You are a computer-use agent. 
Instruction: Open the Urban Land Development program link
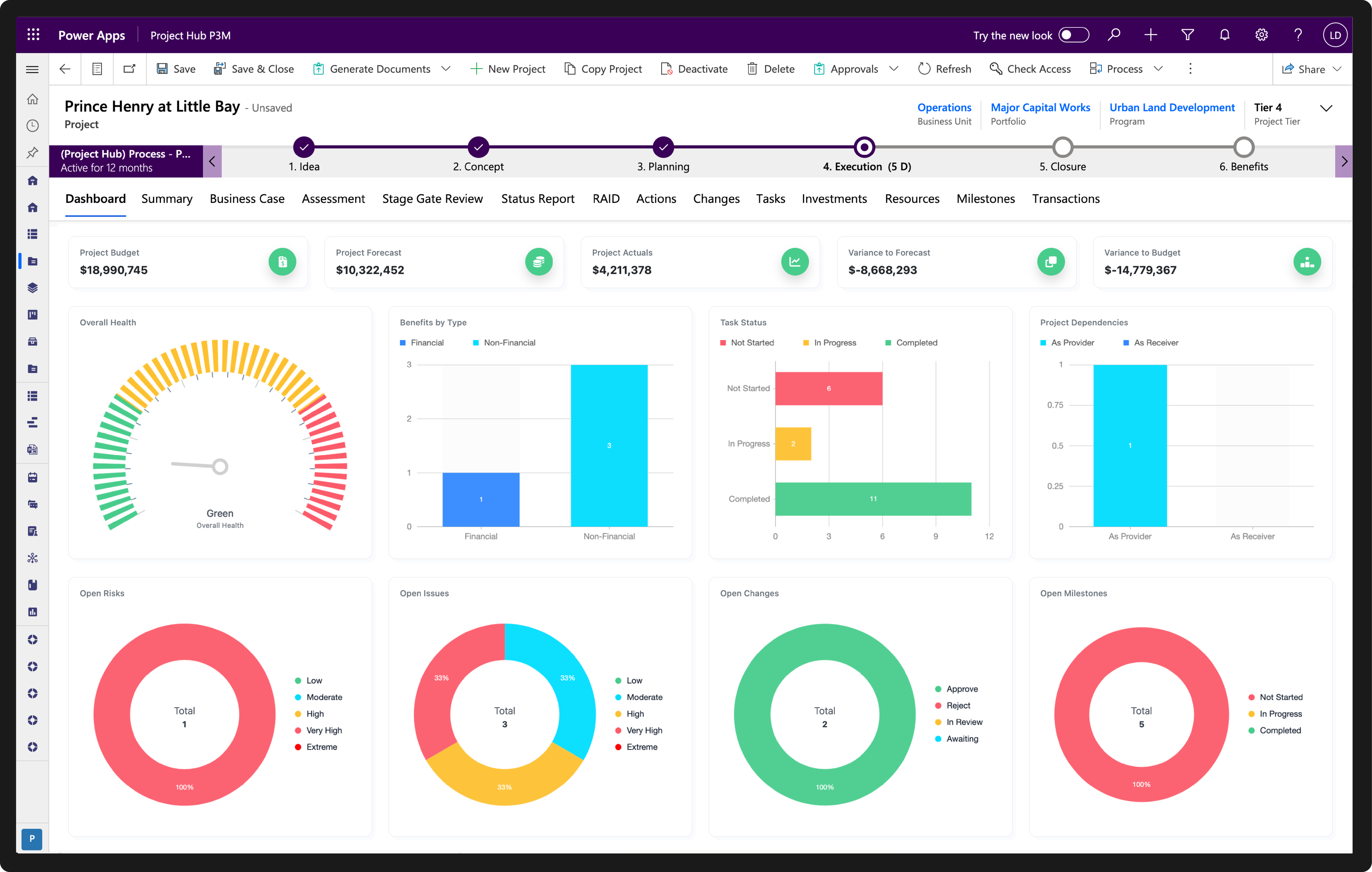pyautogui.click(x=1172, y=107)
